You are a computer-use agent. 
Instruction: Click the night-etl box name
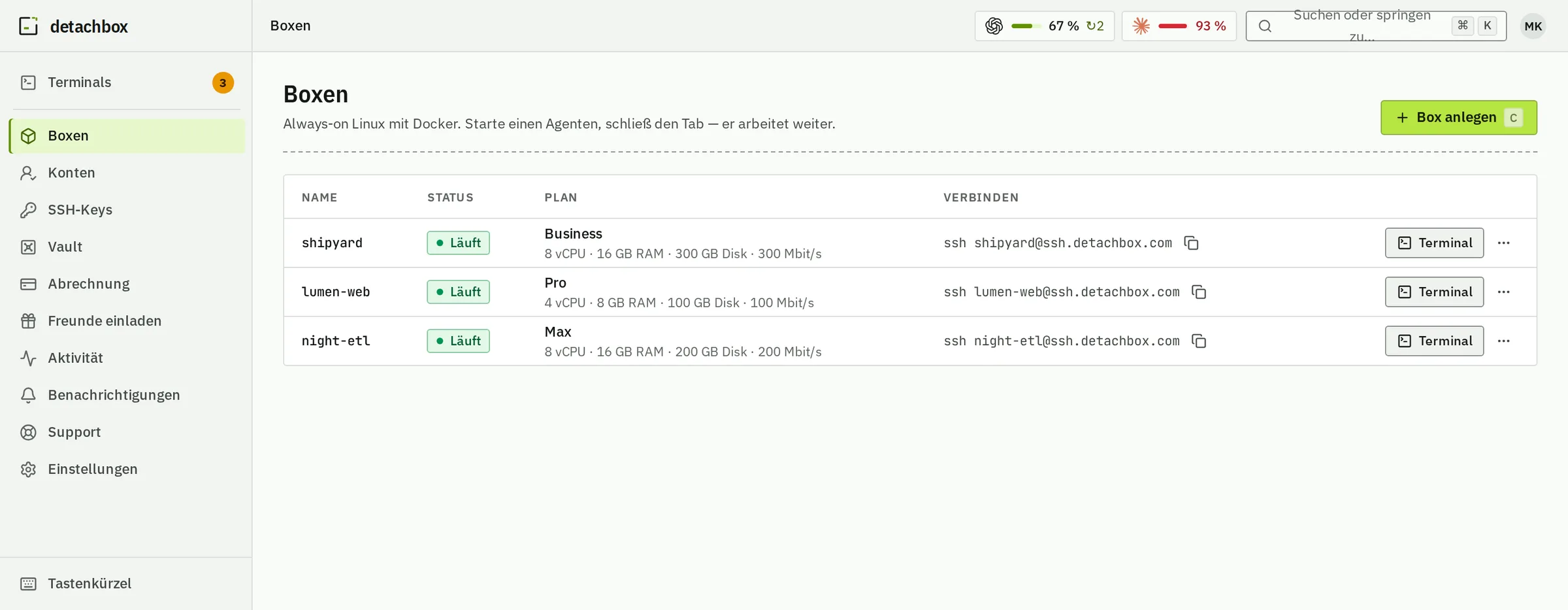336,341
